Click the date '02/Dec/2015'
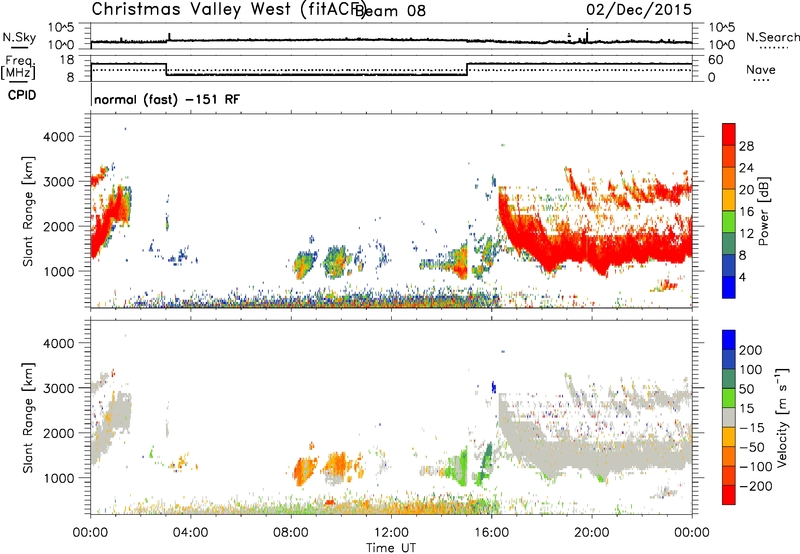The width and height of the screenshot is (800, 554). click(x=639, y=10)
